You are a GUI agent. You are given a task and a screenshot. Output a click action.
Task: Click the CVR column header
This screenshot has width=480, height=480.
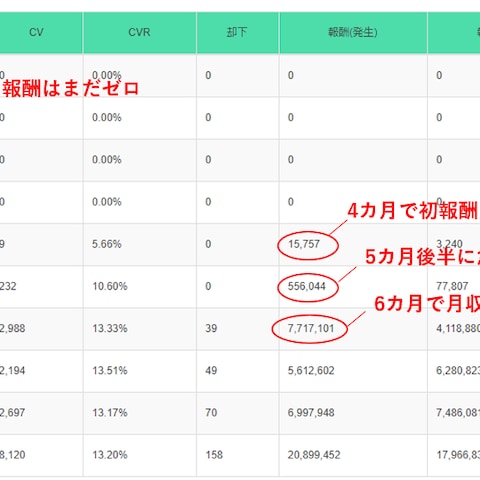pyautogui.click(x=139, y=32)
